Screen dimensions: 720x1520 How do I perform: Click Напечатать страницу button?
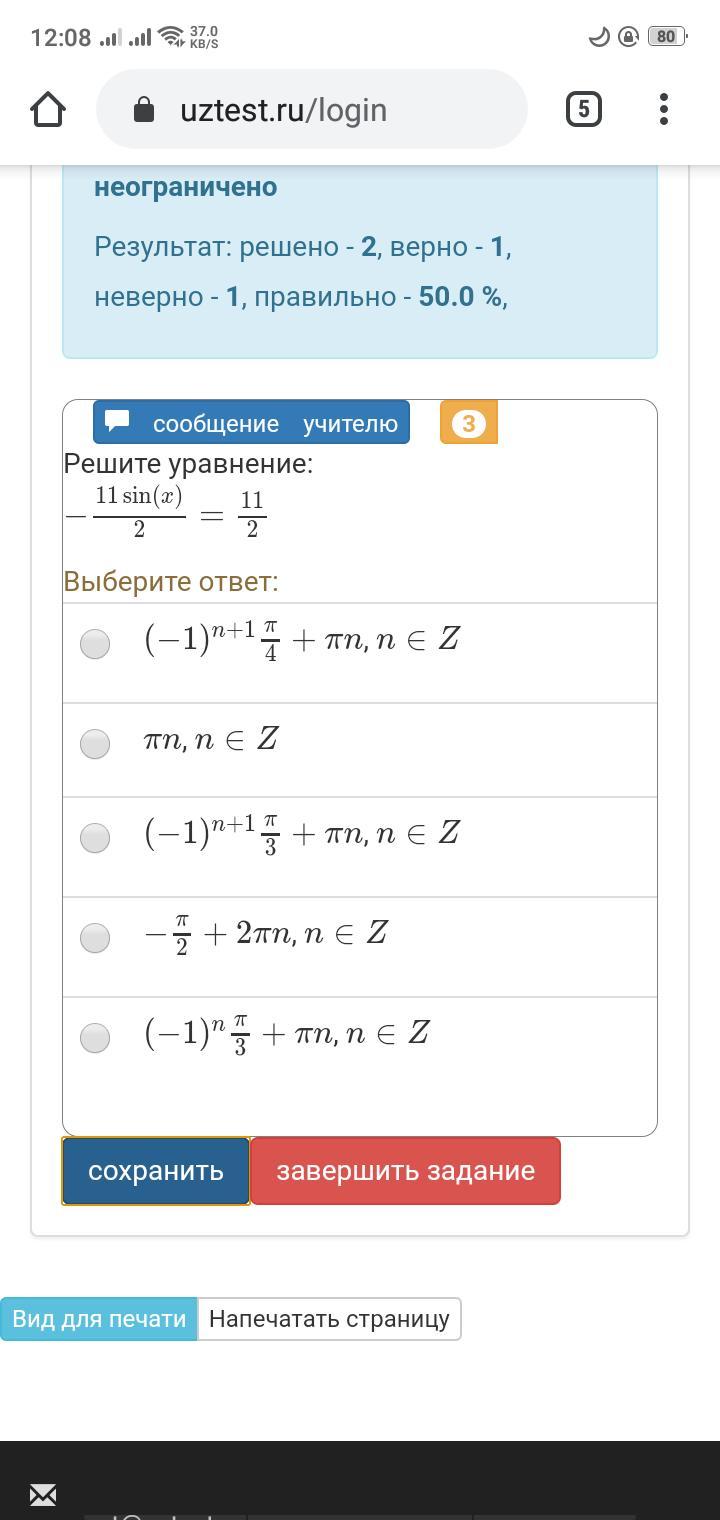click(x=329, y=1319)
